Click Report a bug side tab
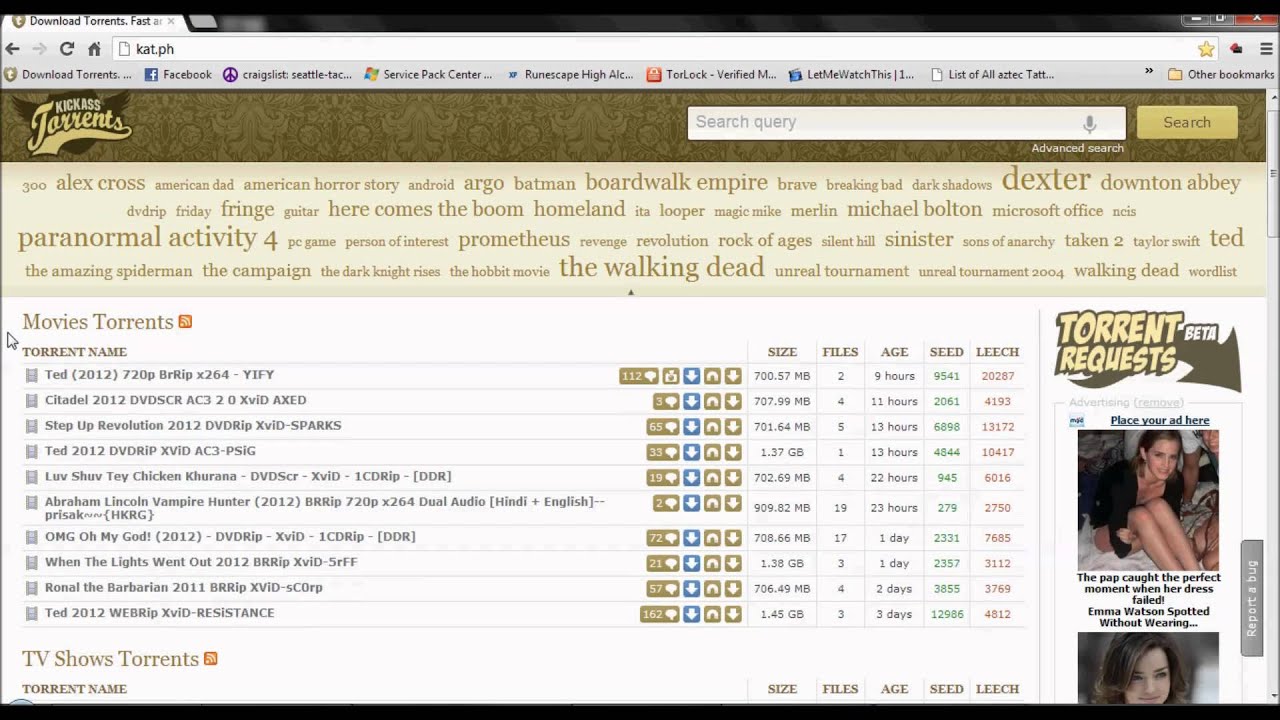The height and width of the screenshot is (720, 1280). [1251, 598]
